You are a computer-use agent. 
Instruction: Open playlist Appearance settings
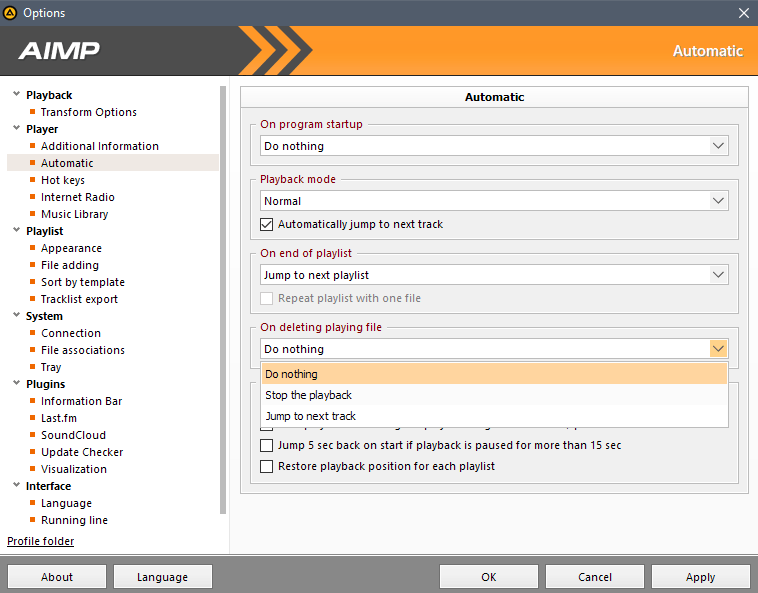71,248
